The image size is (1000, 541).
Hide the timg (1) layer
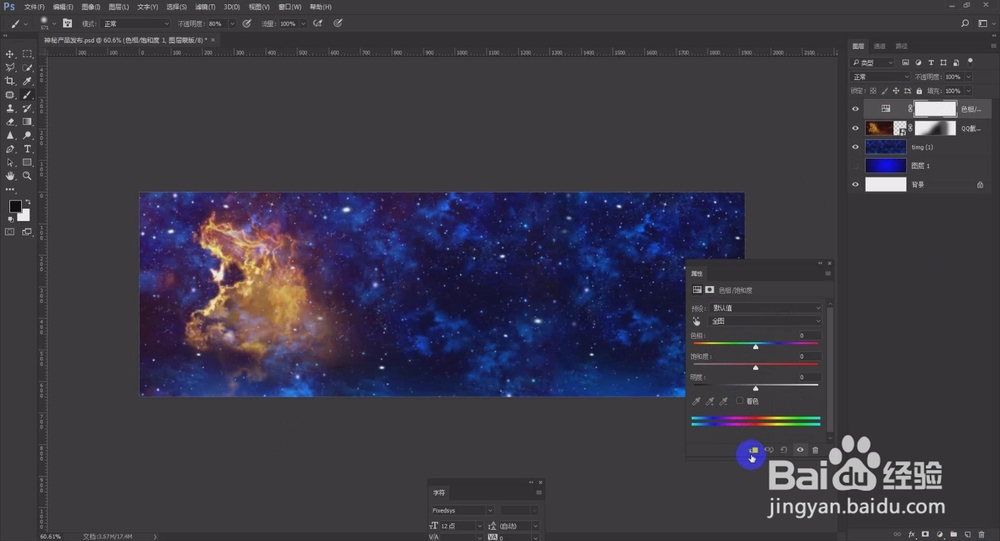(x=855, y=147)
